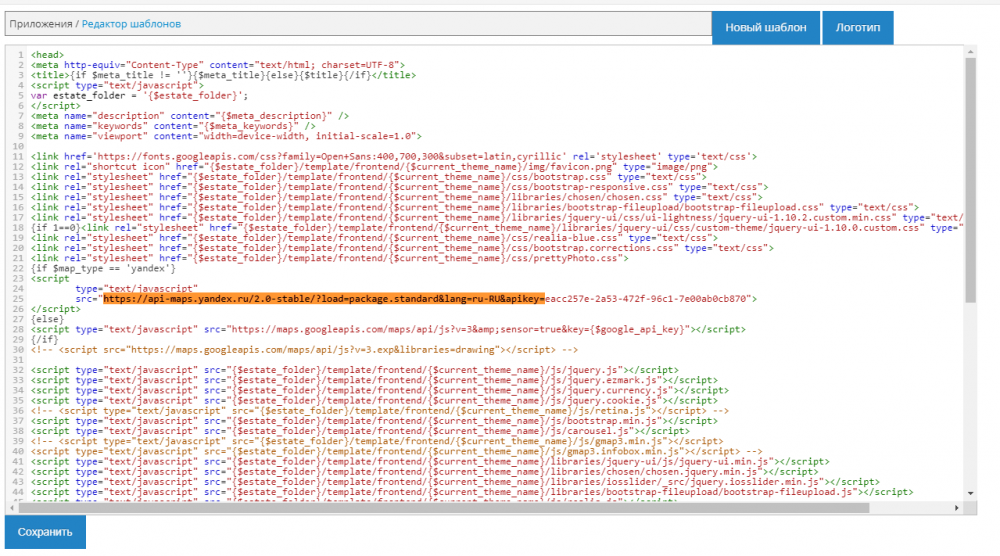The image size is (1000, 556).
Task: Click the jquery.ezmark.js script line
Action: pos(374,380)
